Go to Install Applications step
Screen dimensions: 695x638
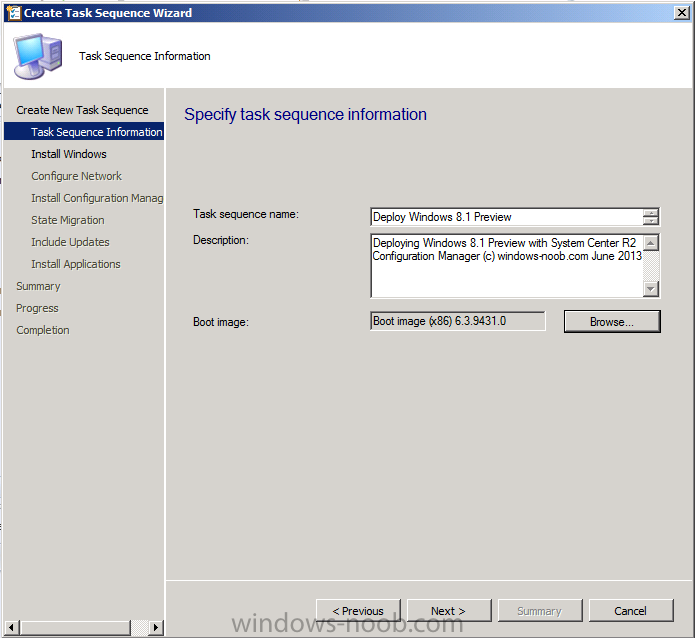click(76, 264)
